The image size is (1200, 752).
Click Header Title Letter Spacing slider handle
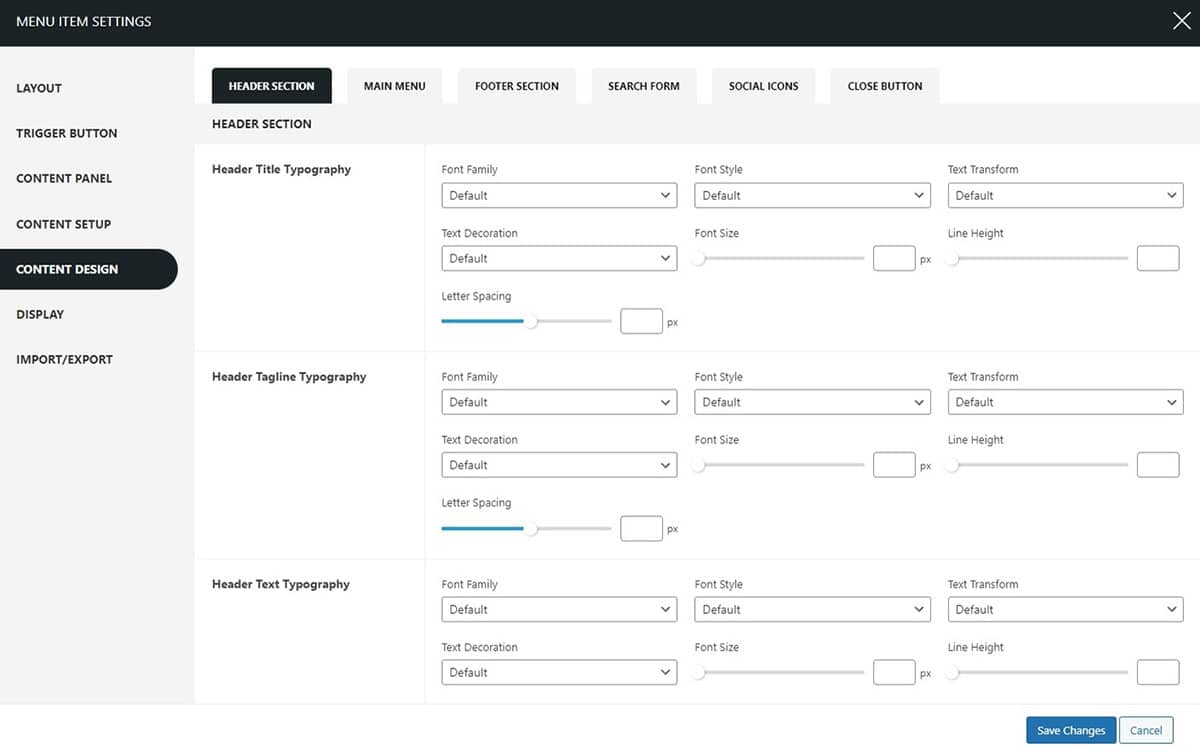click(x=531, y=322)
